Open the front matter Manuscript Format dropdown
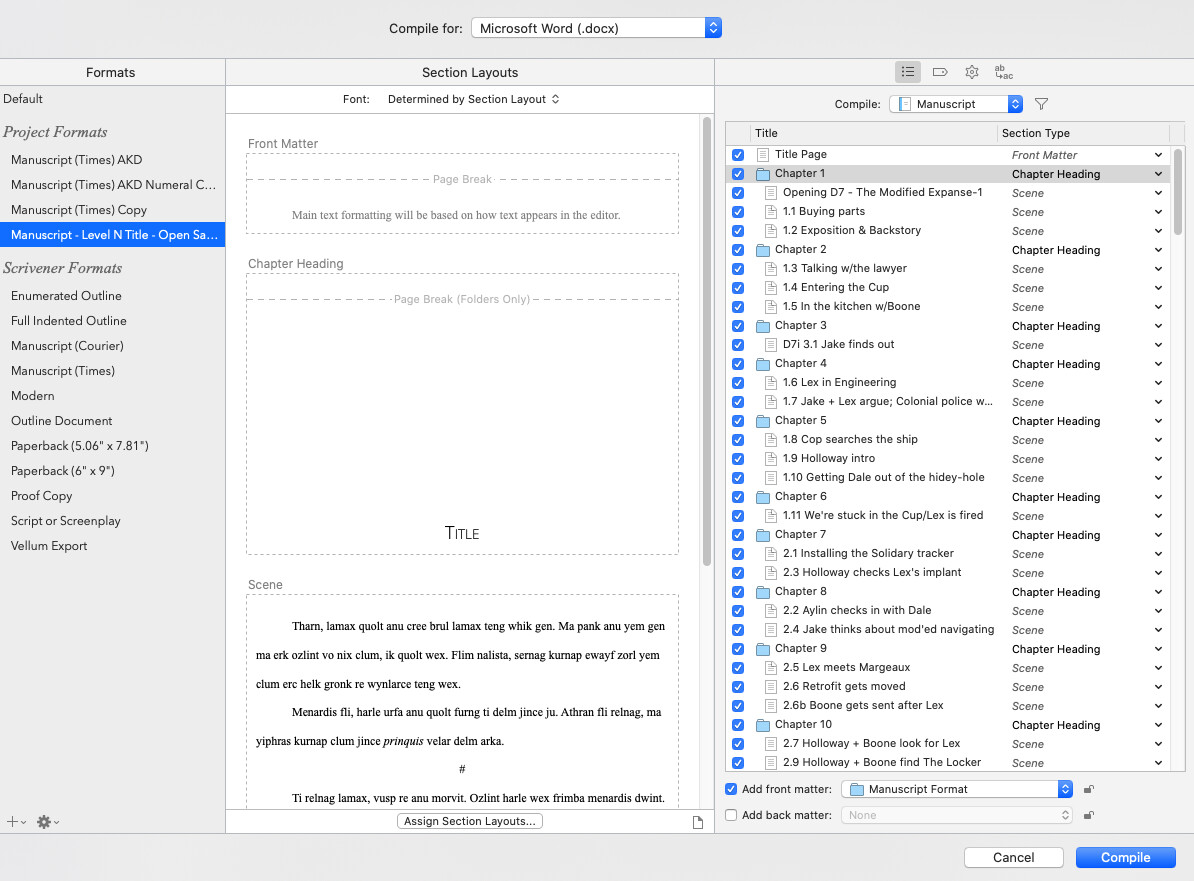Viewport: 1194px width, 881px height. [957, 789]
